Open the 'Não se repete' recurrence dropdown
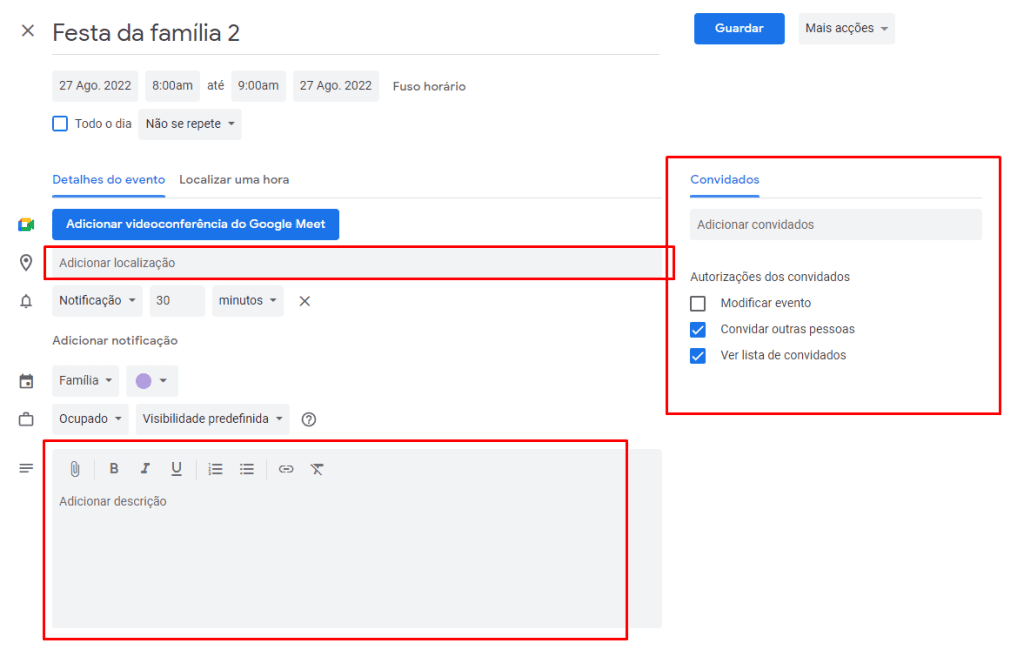This screenshot has height=670, width=1024. (189, 123)
